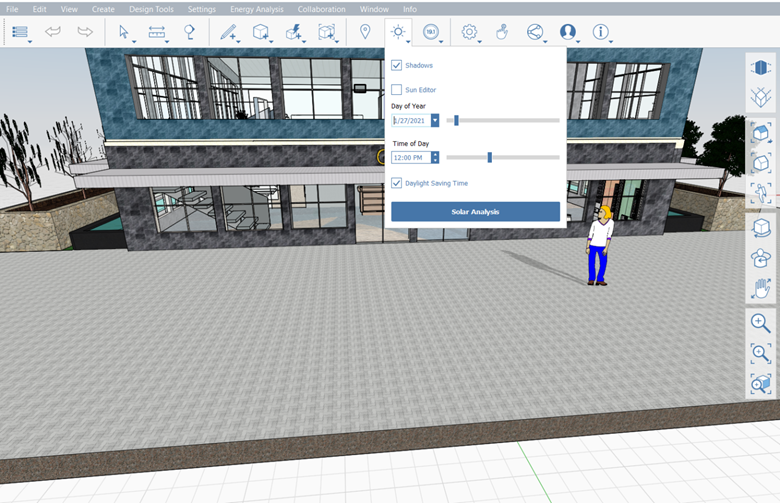Click the Zoom All extents icon

click(x=761, y=384)
